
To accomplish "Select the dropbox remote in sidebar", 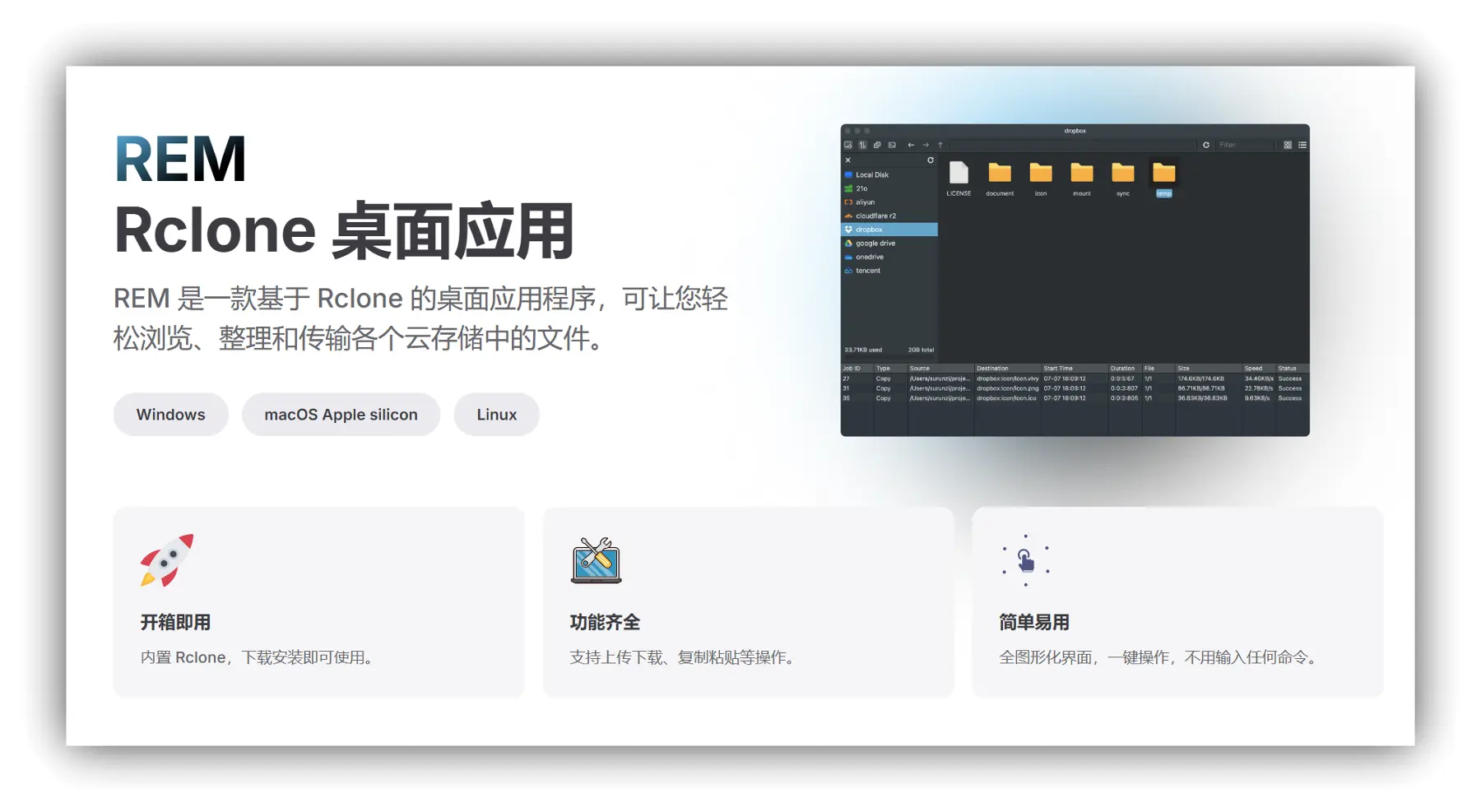I will [889, 230].
